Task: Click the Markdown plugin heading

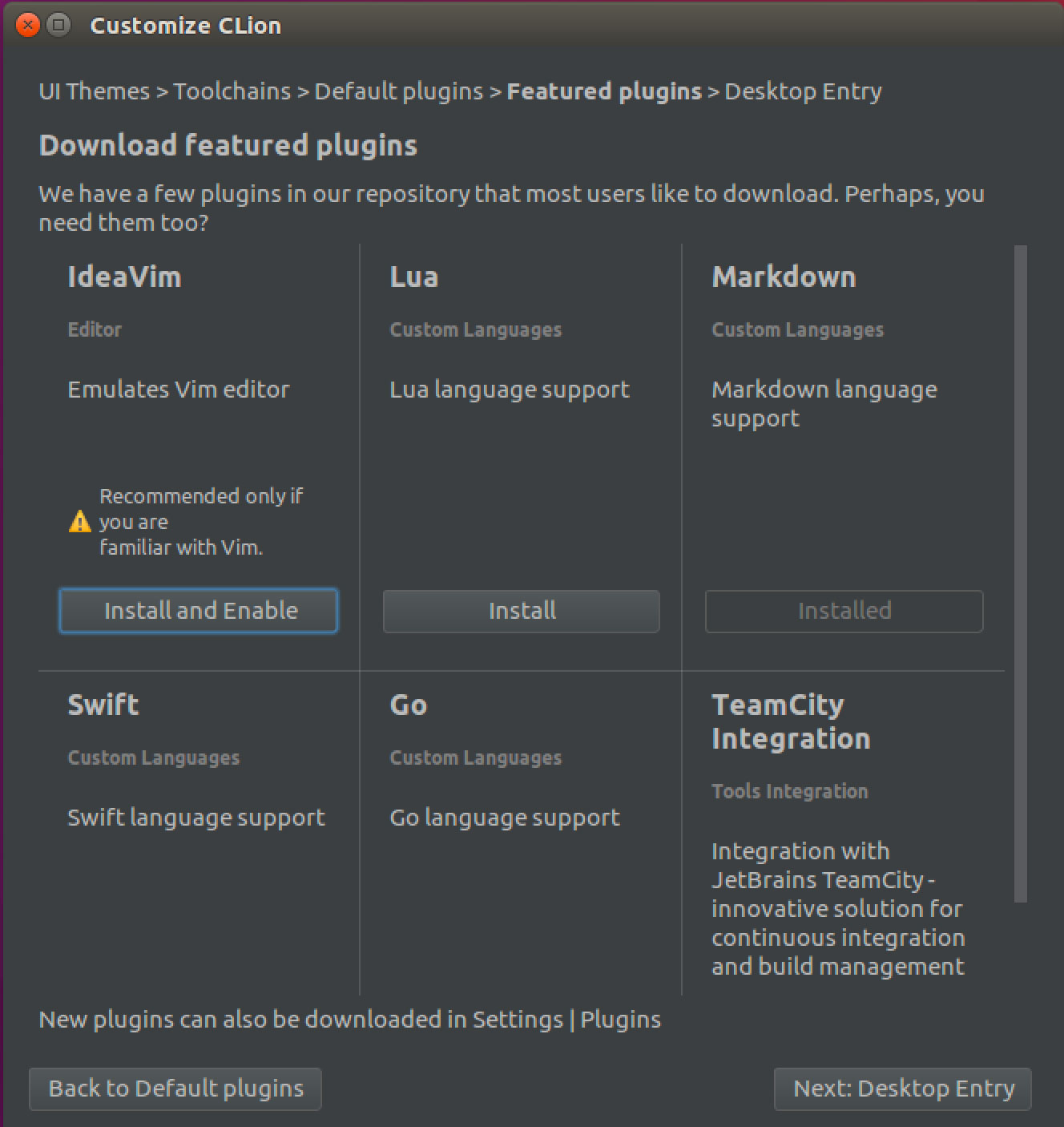Action: (x=784, y=277)
